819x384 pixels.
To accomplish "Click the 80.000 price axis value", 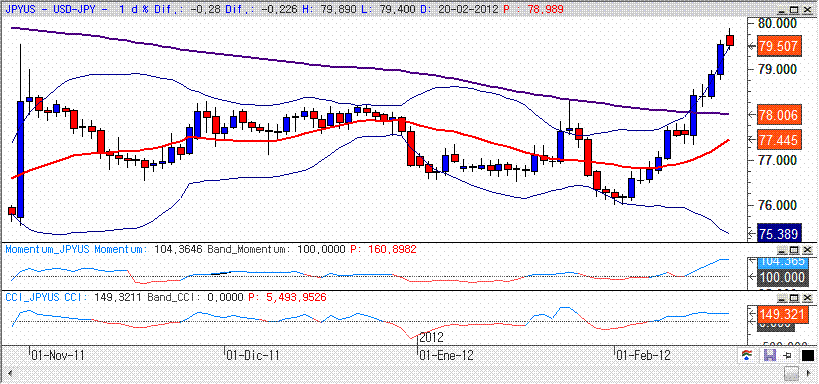I will point(776,24).
